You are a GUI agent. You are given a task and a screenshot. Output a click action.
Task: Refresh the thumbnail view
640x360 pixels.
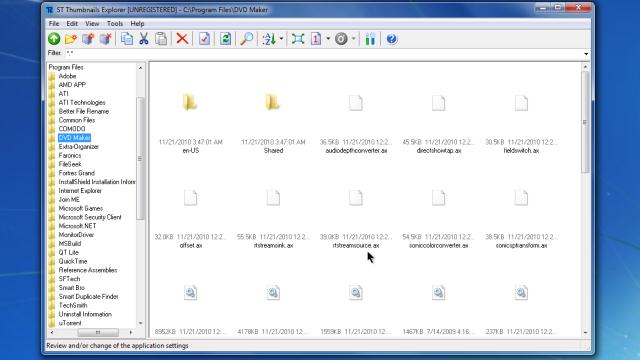(x=225, y=39)
